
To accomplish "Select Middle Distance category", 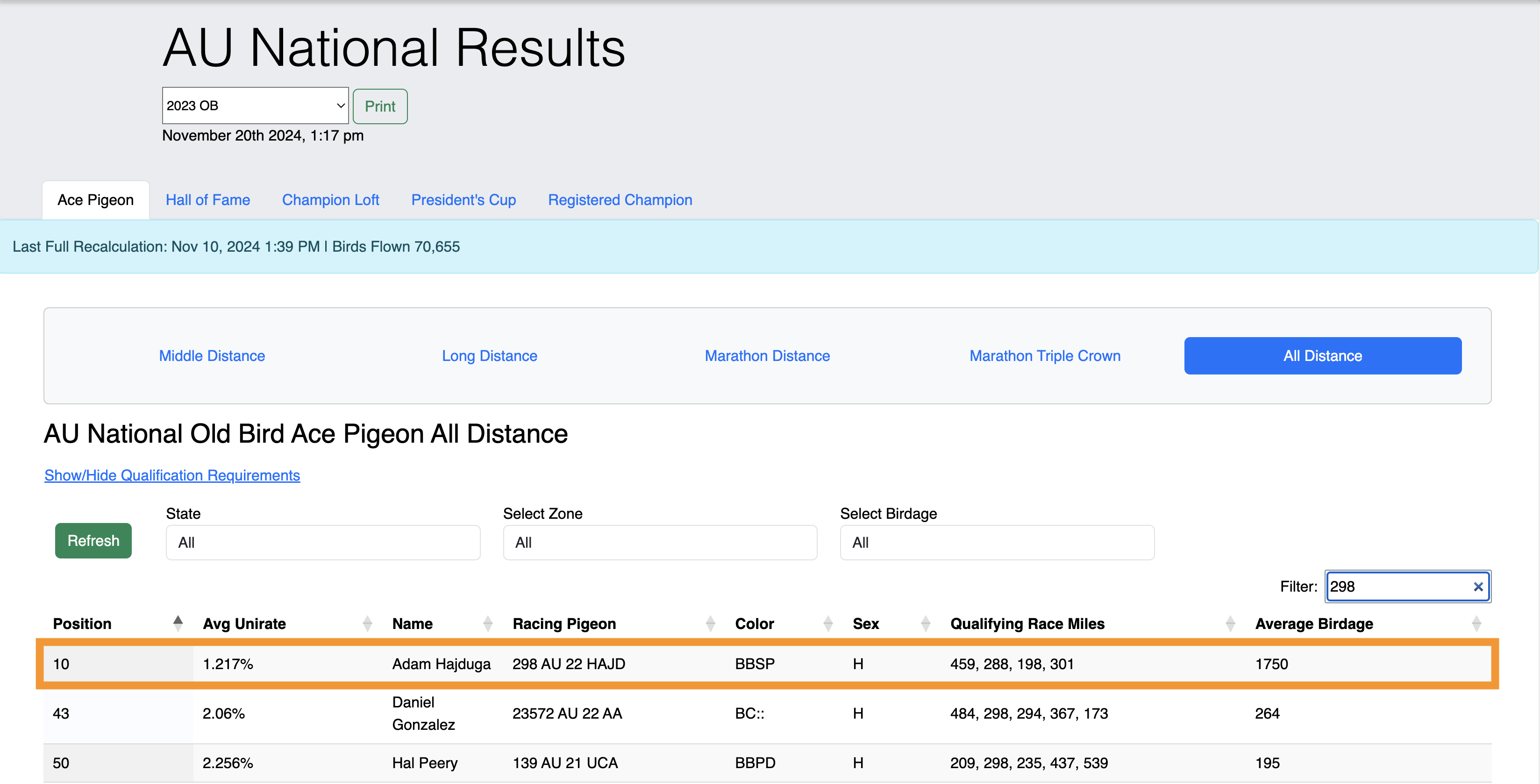I will pos(212,355).
